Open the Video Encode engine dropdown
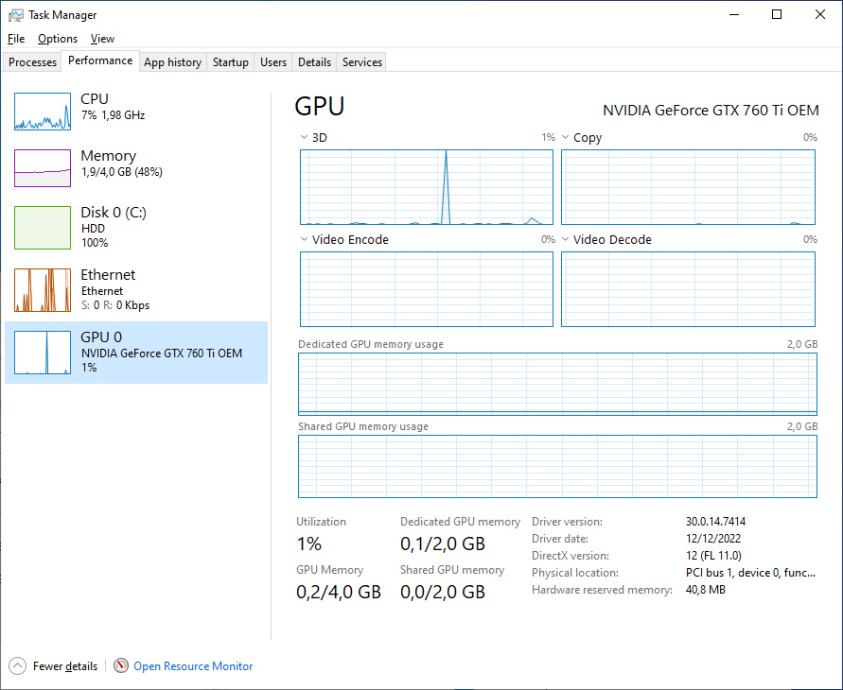 (x=305, y=240)
